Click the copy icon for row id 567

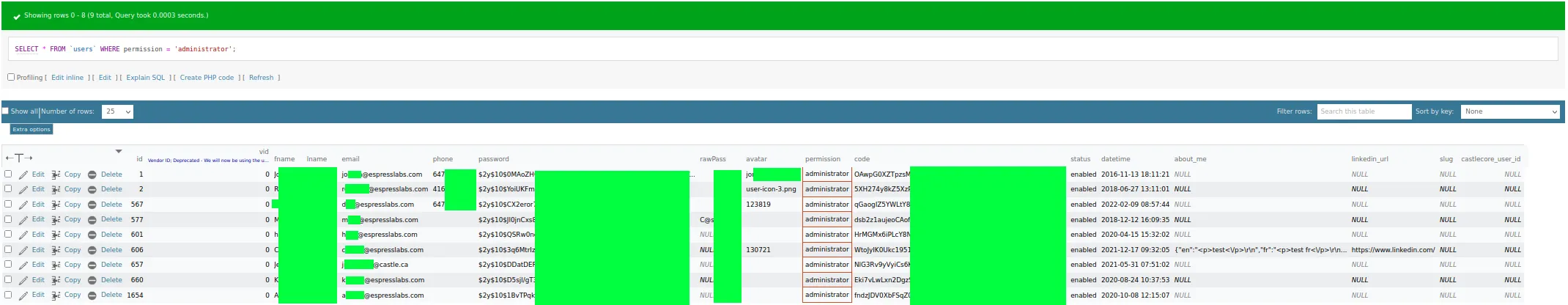pos(56,205)
